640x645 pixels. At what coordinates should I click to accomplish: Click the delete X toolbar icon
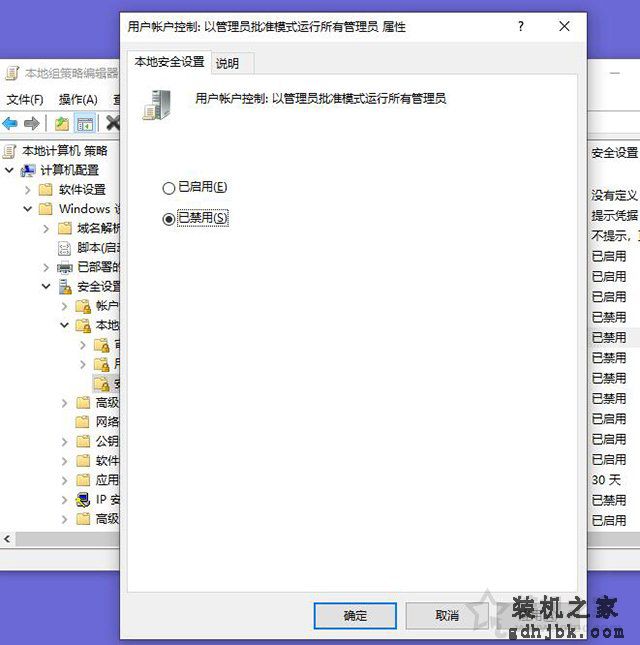tap(112, 123)
